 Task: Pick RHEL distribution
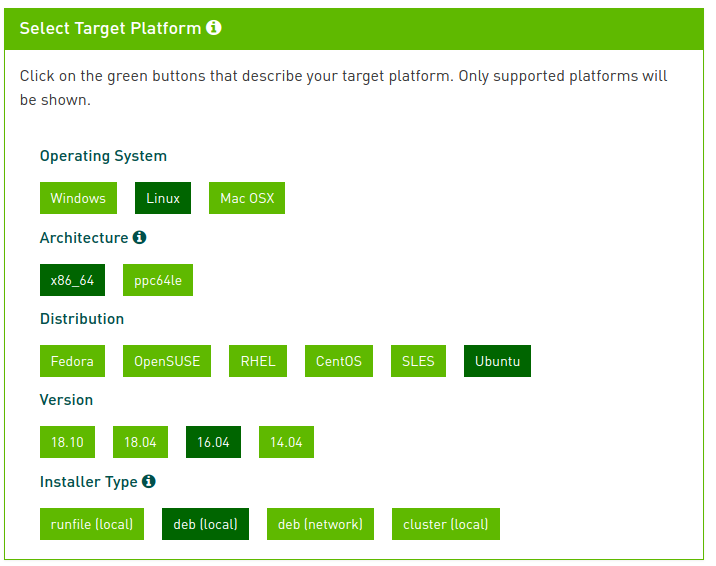click(x=258, y=361)
